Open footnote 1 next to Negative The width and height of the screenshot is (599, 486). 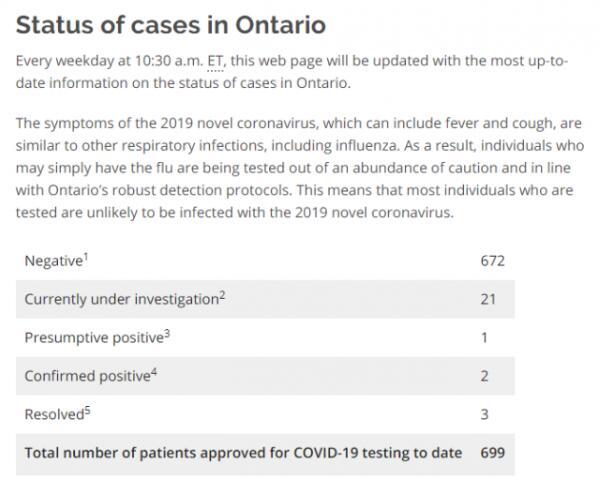click(x=86, y=256)
